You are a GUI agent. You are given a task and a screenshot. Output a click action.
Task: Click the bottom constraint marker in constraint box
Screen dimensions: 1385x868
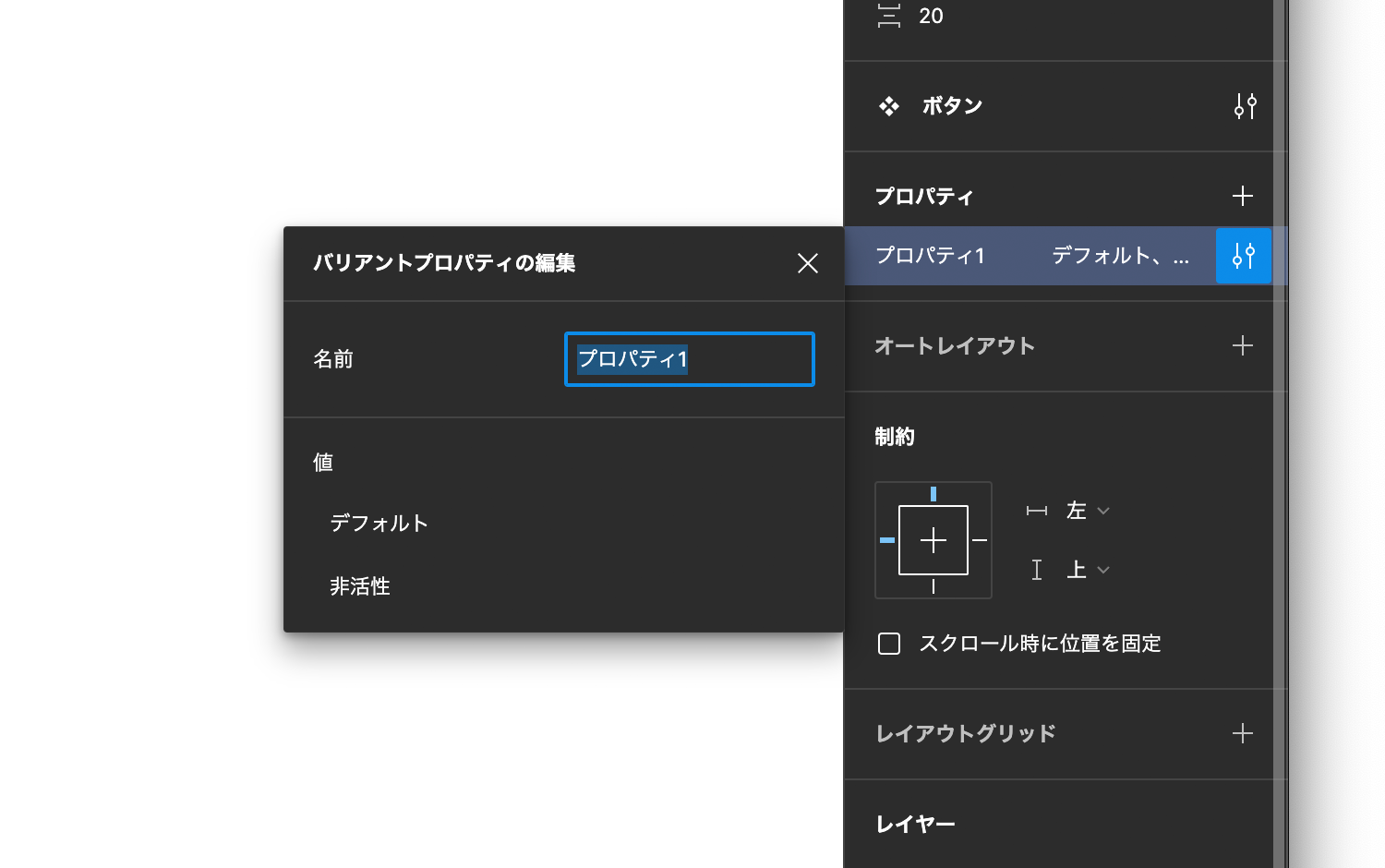pos(933,586)
